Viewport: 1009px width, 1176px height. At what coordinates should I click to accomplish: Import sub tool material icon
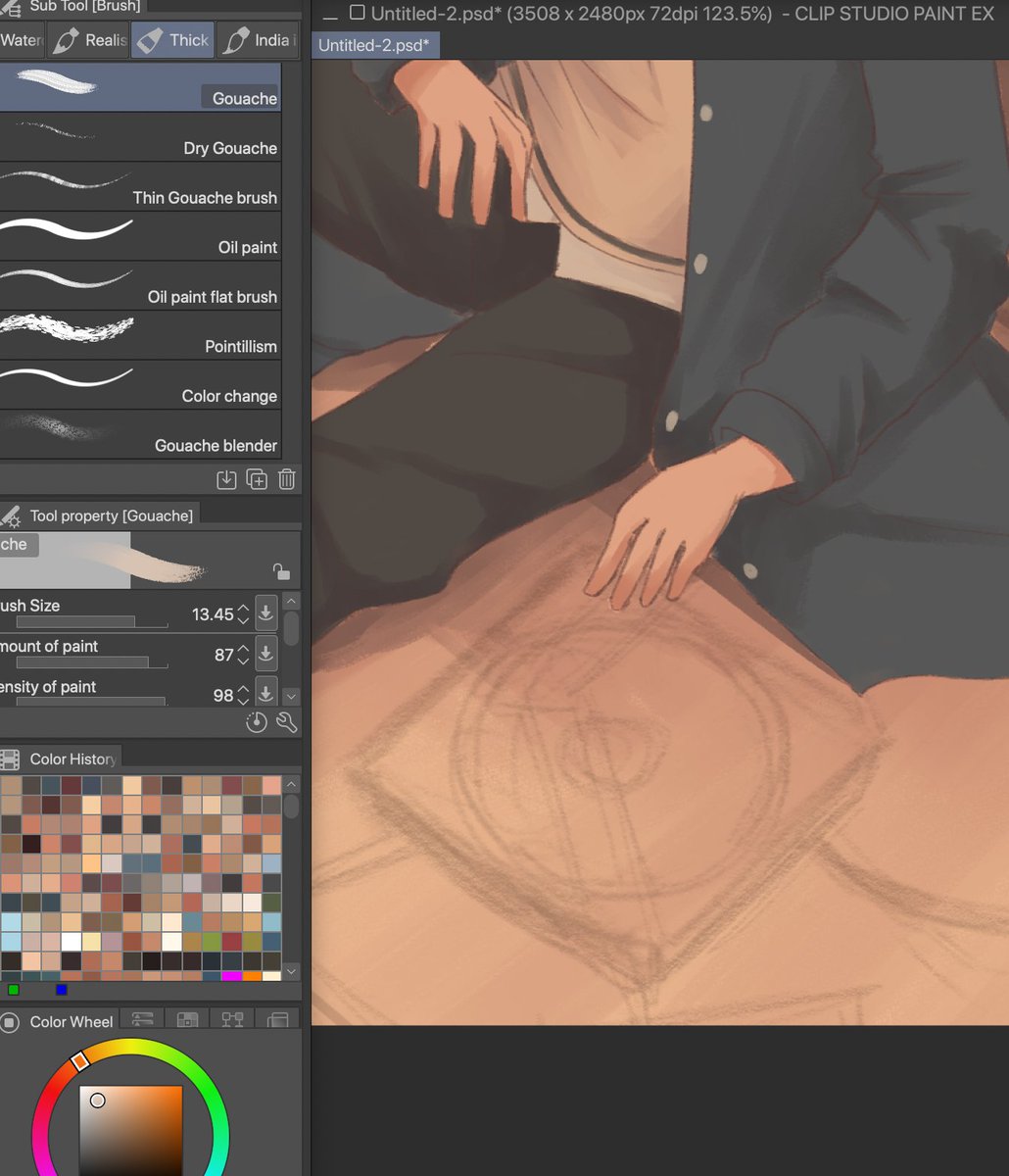click(226, 479)
